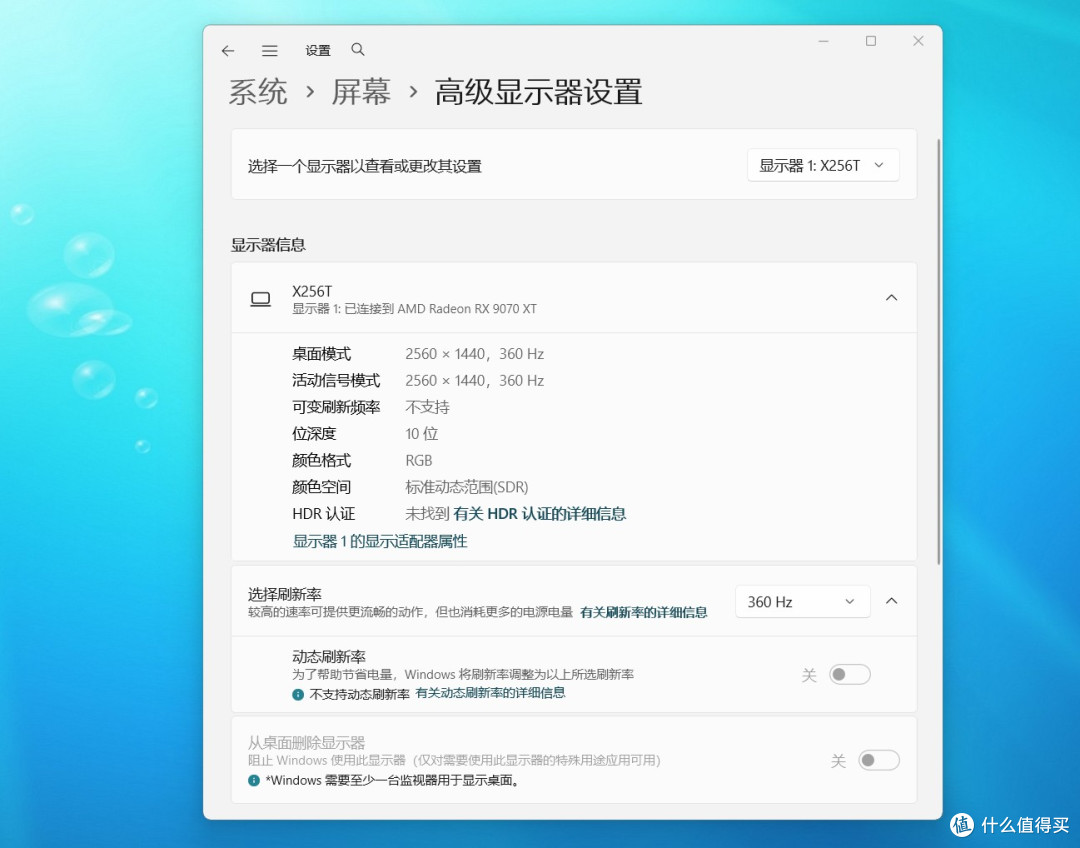Image resolution: width=1080 pixels, height=848 pixels.
Task: Click 较高的速率可提供更流畅的动作 description
Action: click(x=411, y=612)
